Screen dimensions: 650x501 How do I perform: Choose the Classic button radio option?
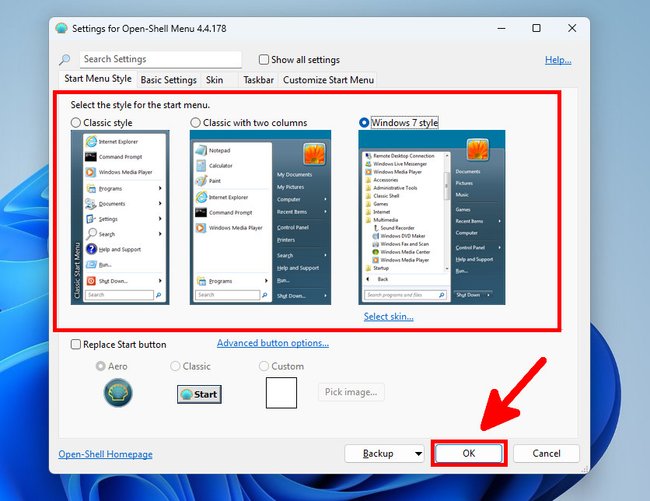click(x=175, y=366)
